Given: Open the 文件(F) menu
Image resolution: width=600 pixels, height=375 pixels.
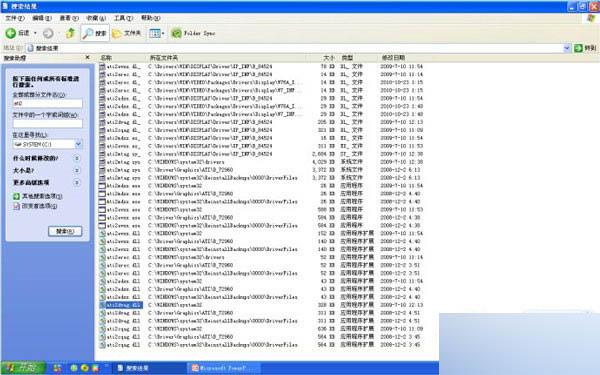Looking at the screenshot, I should (15, 18).
